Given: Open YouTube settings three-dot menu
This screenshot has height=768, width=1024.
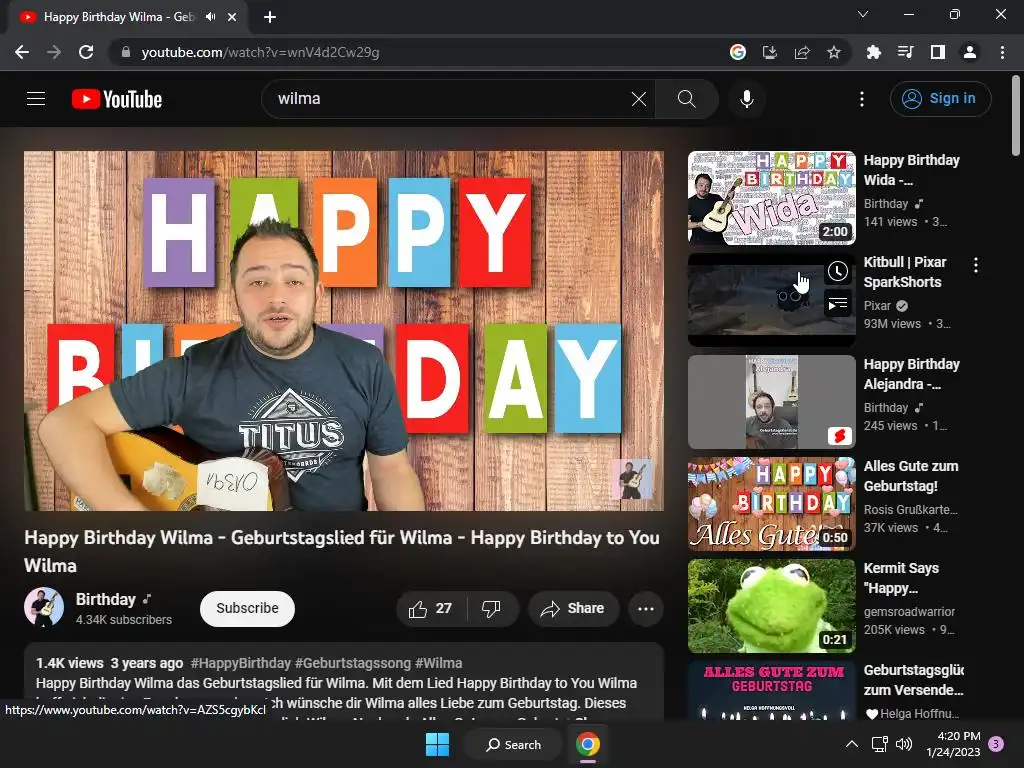Looking at the screenshot, I should click(861, 99).
